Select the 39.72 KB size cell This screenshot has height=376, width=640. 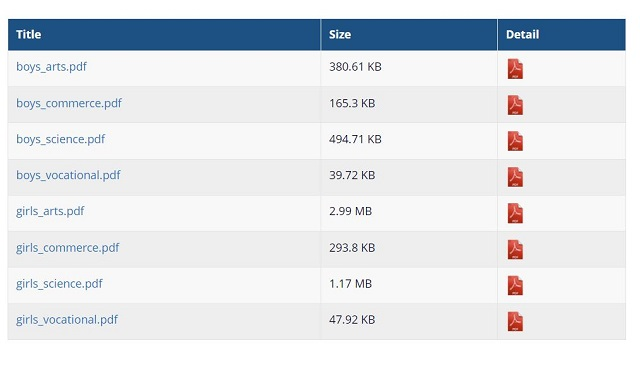[x=409, y=177]
